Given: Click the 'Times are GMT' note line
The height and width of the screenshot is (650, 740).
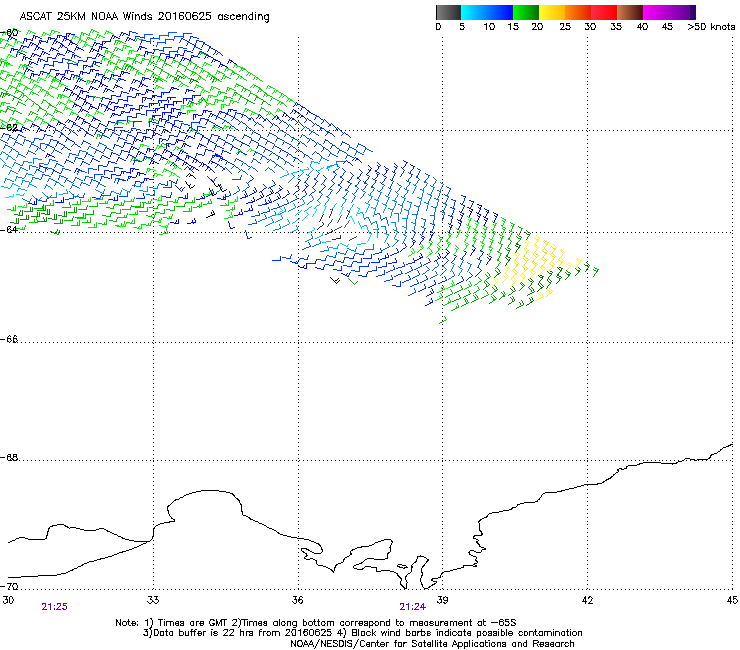Looking at the screenshot, I should pos(316,623).
